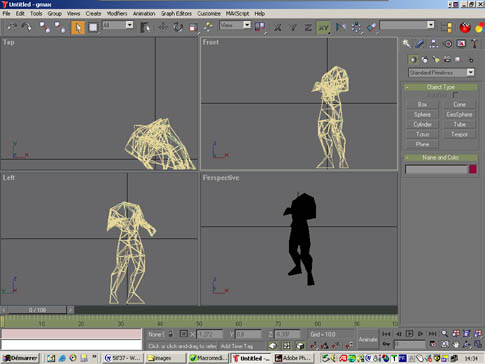Screen dimensions: 485x364
Task: Click the object name input field
Action: click(436, 169)
